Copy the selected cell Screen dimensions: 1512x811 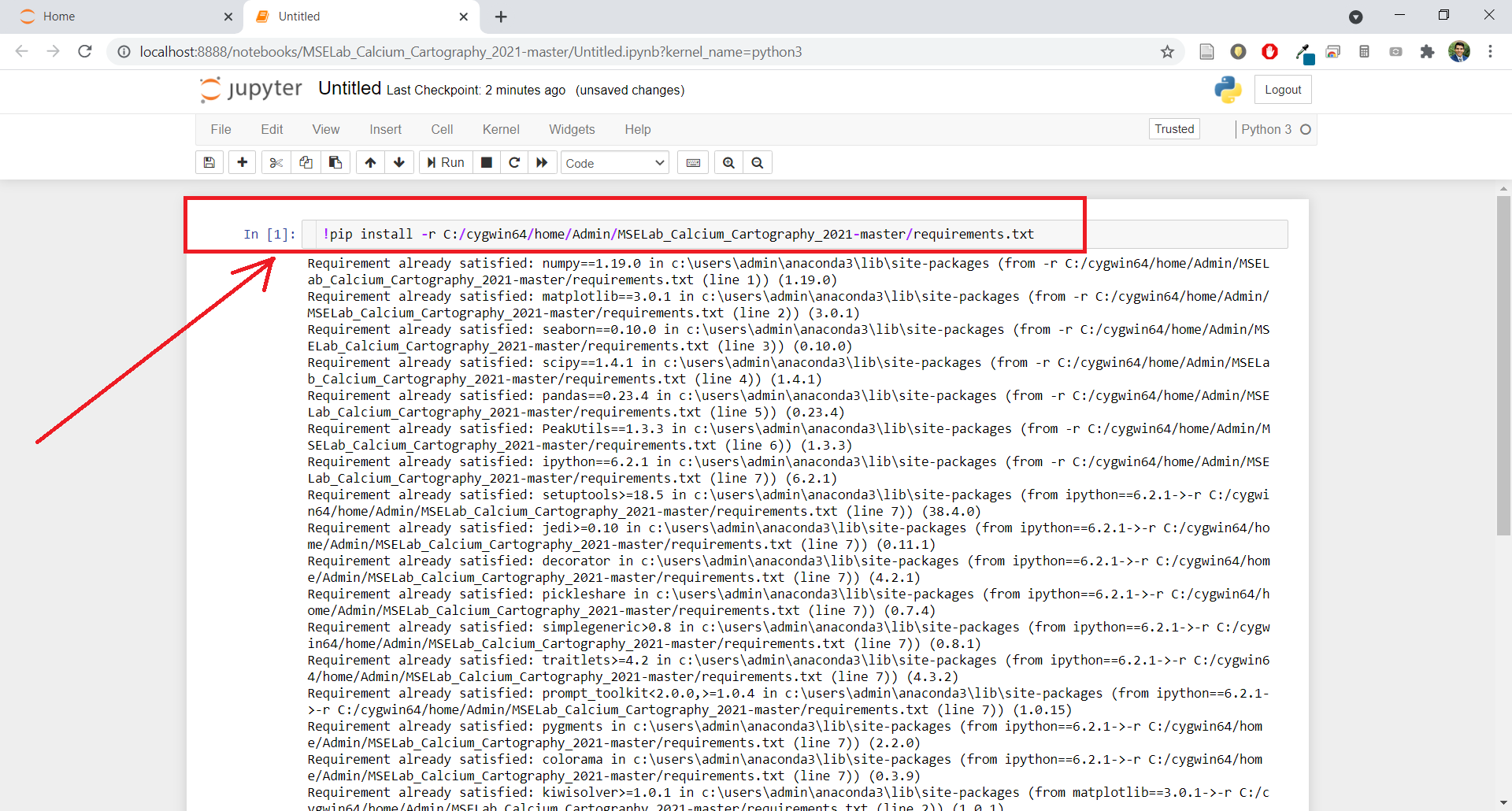point(306,162)
